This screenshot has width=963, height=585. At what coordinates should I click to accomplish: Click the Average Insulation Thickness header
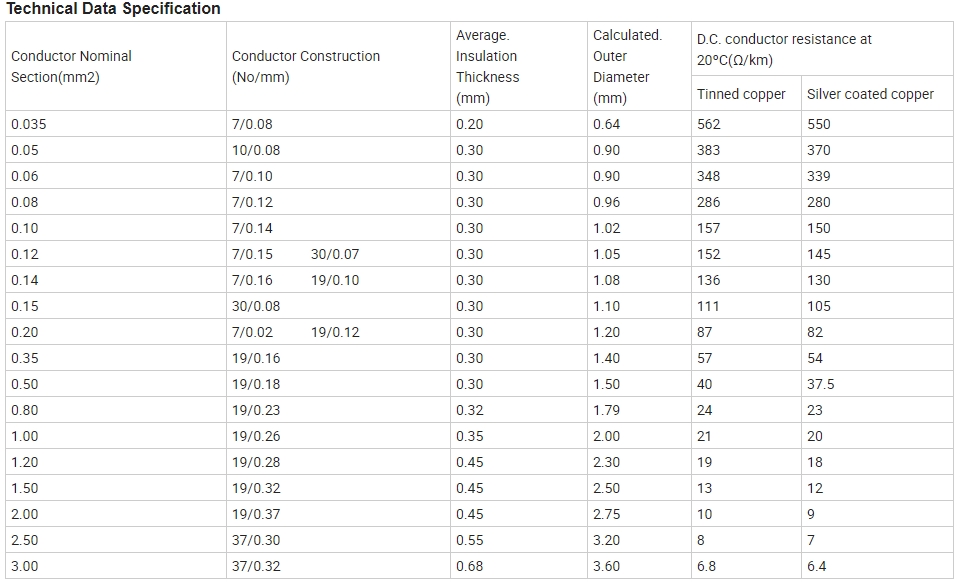[519, 66]
